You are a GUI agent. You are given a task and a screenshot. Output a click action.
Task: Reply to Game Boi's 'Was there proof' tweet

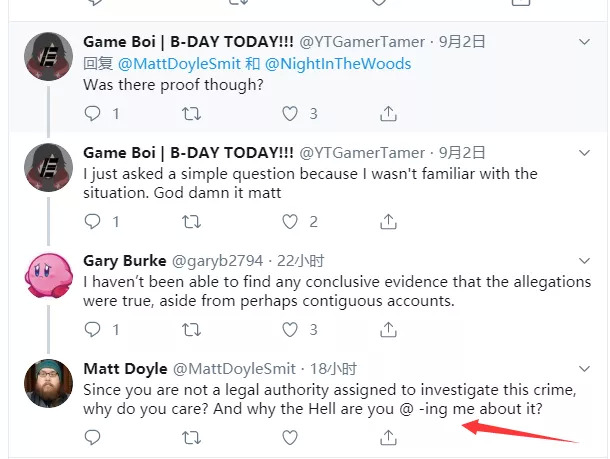coord(93,114)
